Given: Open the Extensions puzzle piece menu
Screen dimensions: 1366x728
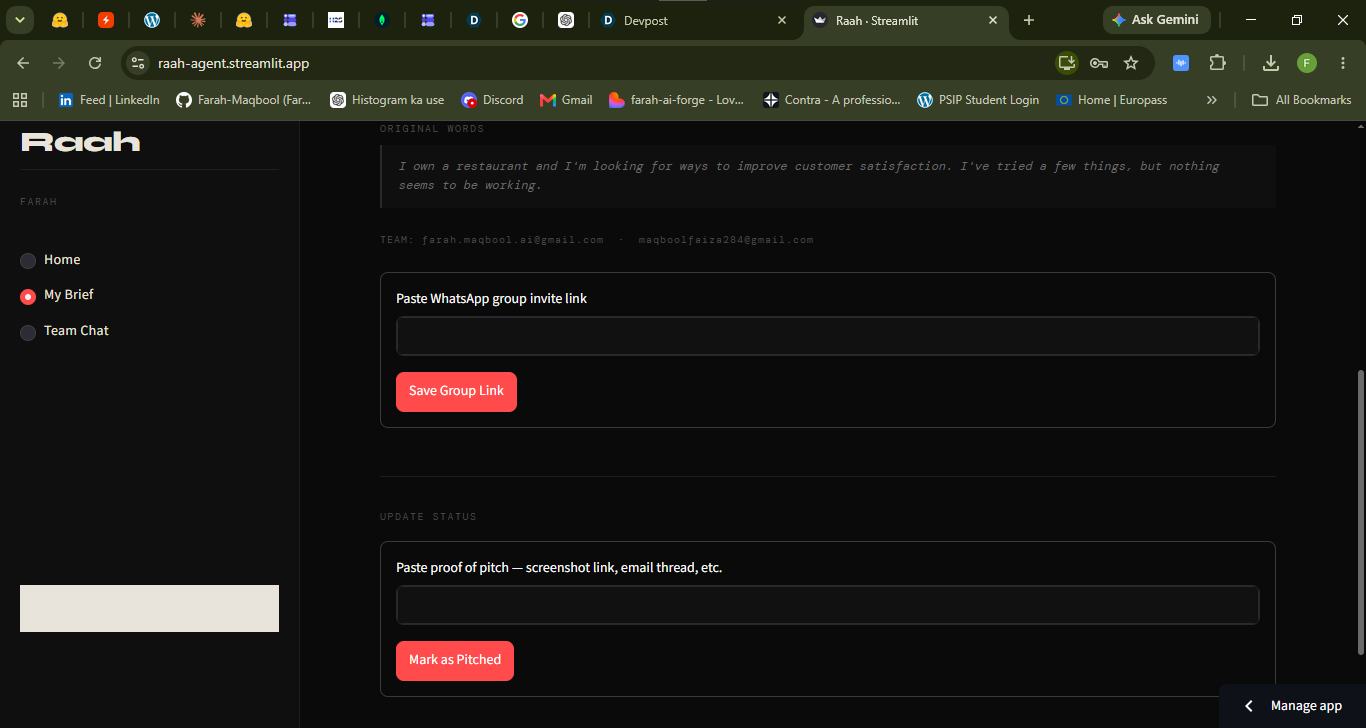Looking at the screenshot, I should [x=1217, y=63].
